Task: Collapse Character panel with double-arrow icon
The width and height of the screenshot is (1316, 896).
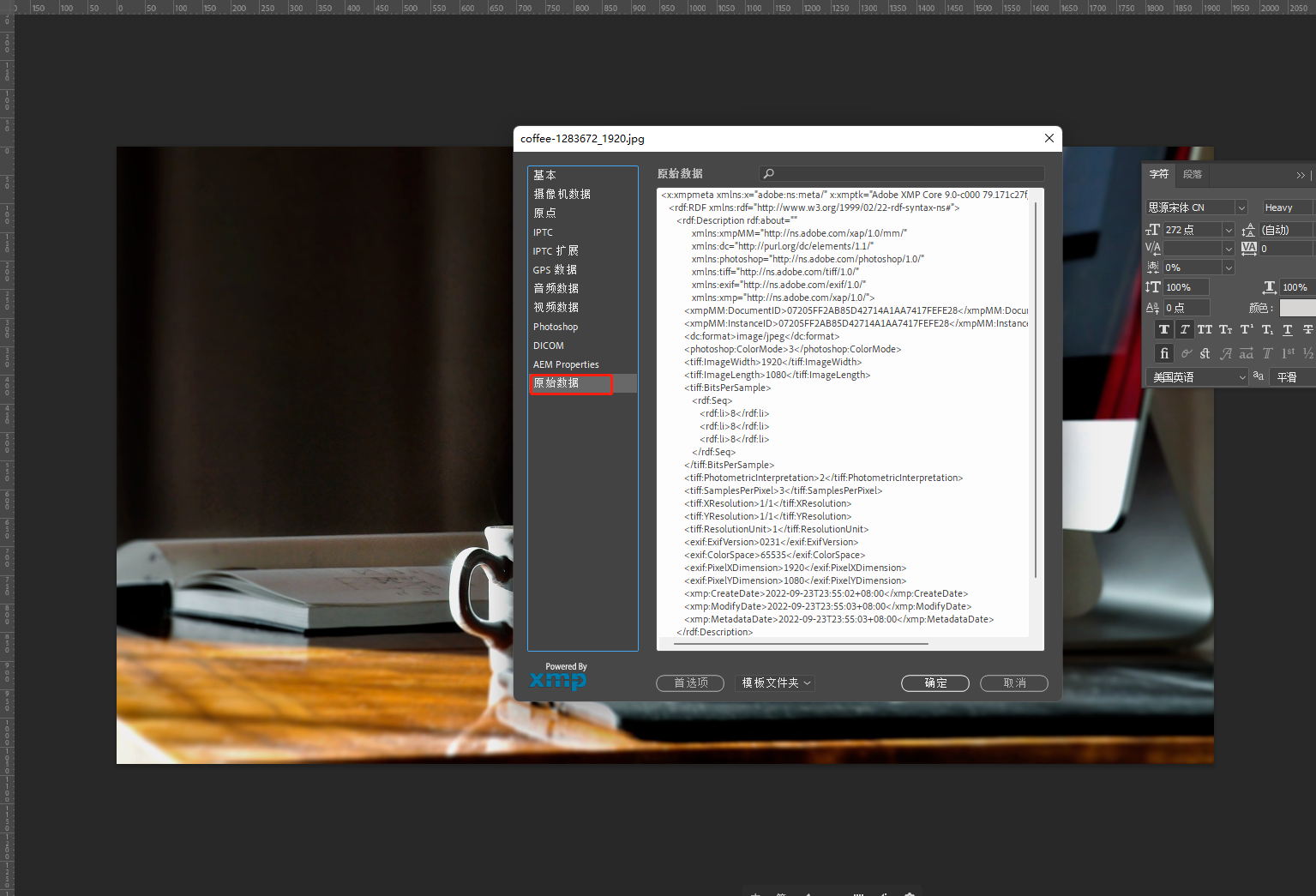Action: (1301, 175)
